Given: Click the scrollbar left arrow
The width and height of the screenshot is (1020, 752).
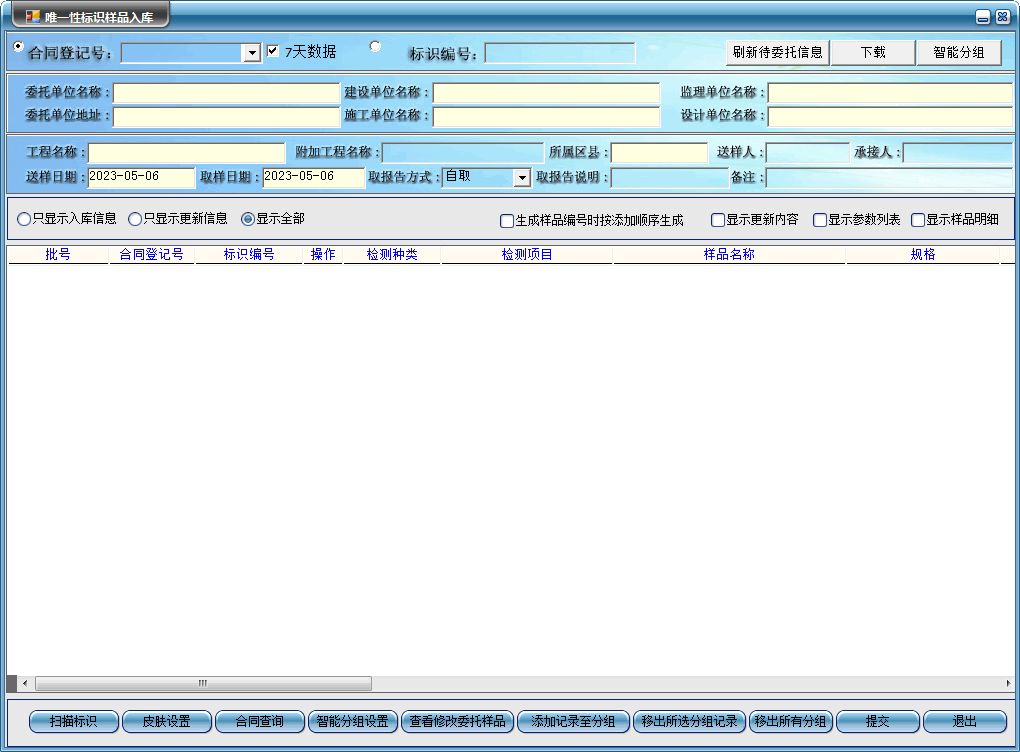Looking at the screenshot, I should (x=25, y=683).
